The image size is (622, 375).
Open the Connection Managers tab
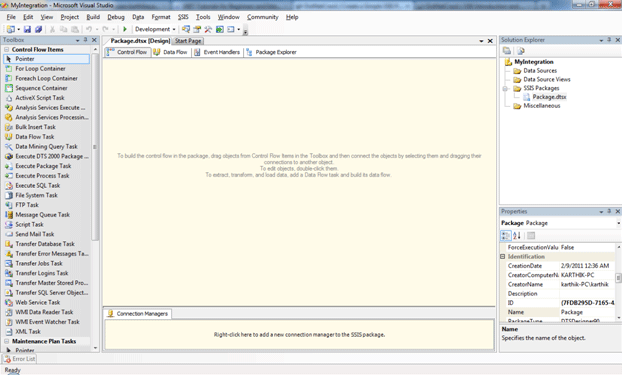(x=138, y=313)
